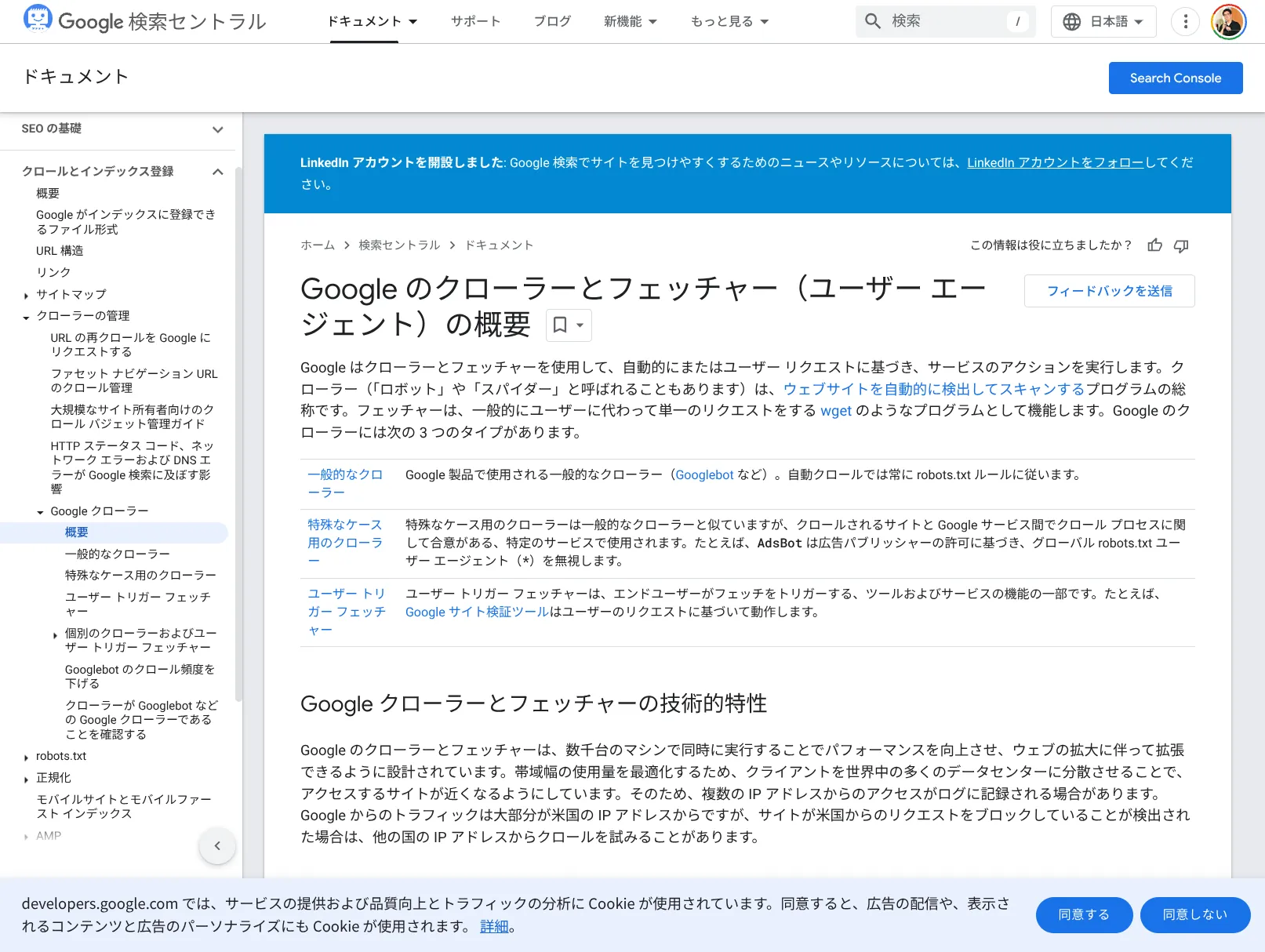Expand the サイトマップ tree item
1265x952 pixels.
coord(27,295)
